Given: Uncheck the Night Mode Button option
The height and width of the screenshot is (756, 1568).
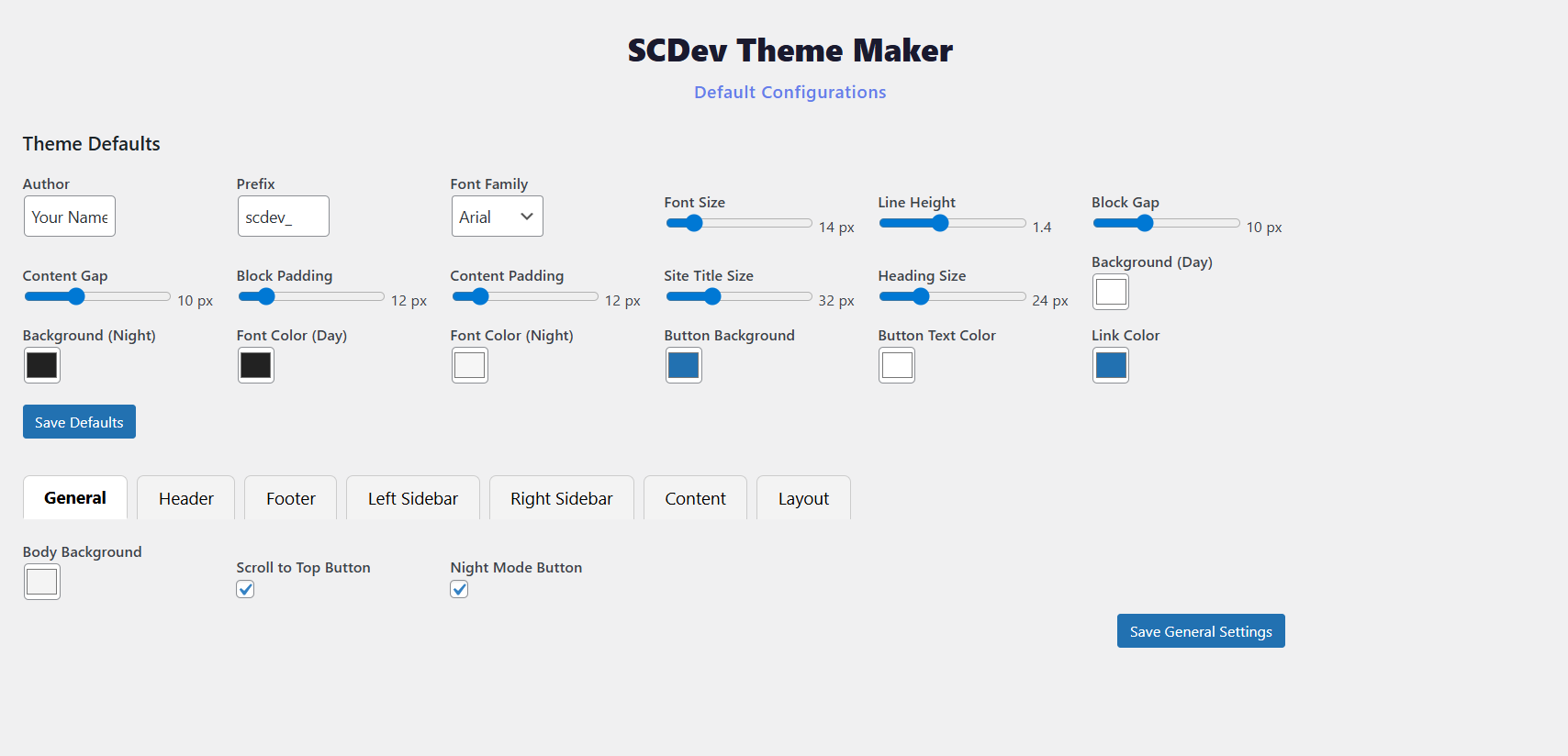Looking at the screenshot, I should click(459, 589).
